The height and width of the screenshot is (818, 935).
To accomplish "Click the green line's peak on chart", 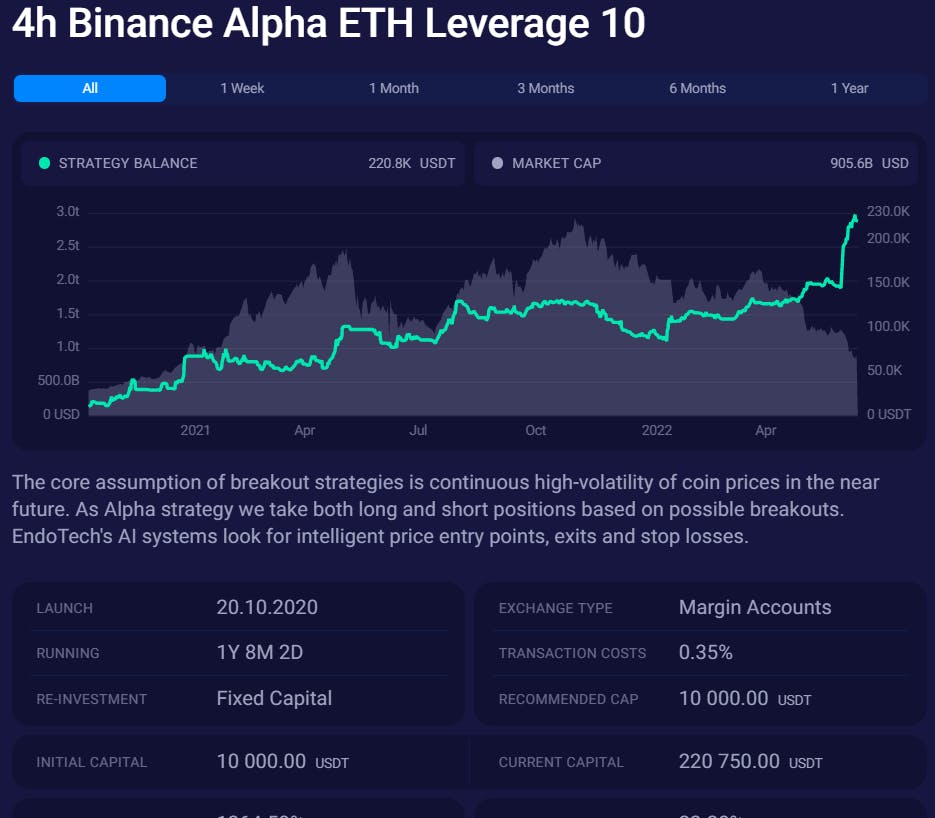I will pos(855,217).
